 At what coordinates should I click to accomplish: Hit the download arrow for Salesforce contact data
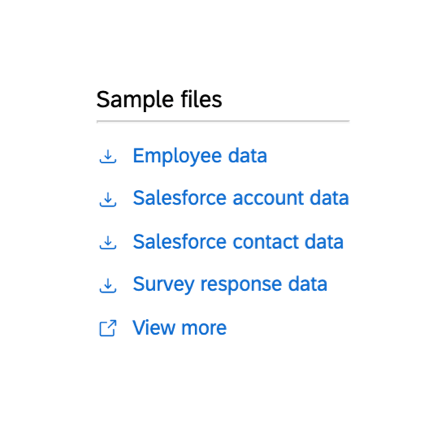[108, 242]
